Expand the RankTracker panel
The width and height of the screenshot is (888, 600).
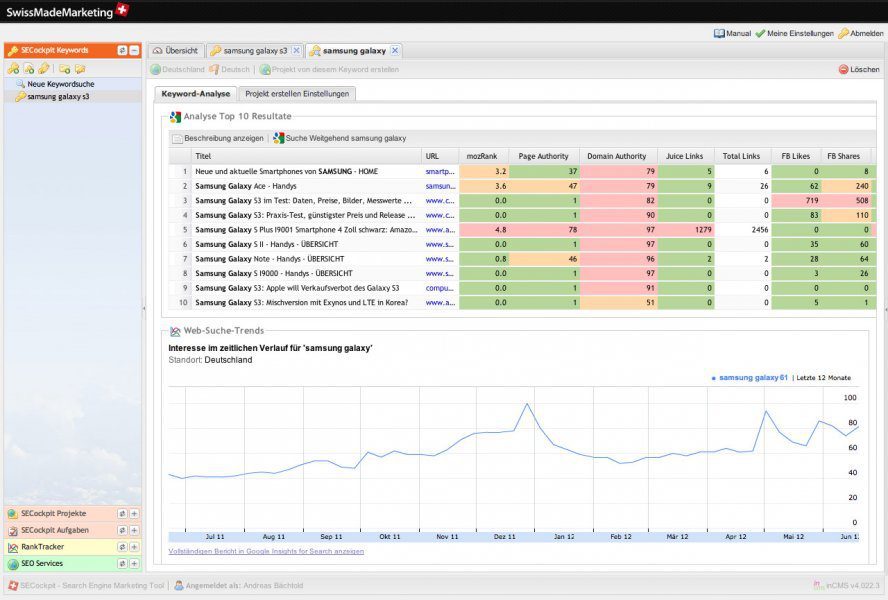[x=134, y=547]
